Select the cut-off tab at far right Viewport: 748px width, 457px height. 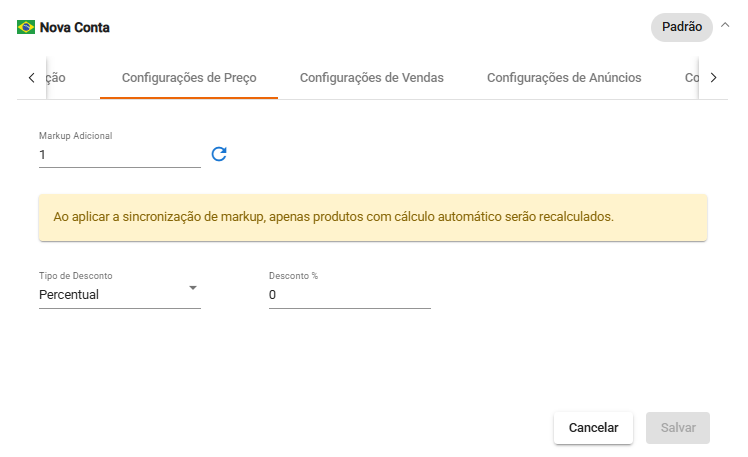(x=691, y=77)
